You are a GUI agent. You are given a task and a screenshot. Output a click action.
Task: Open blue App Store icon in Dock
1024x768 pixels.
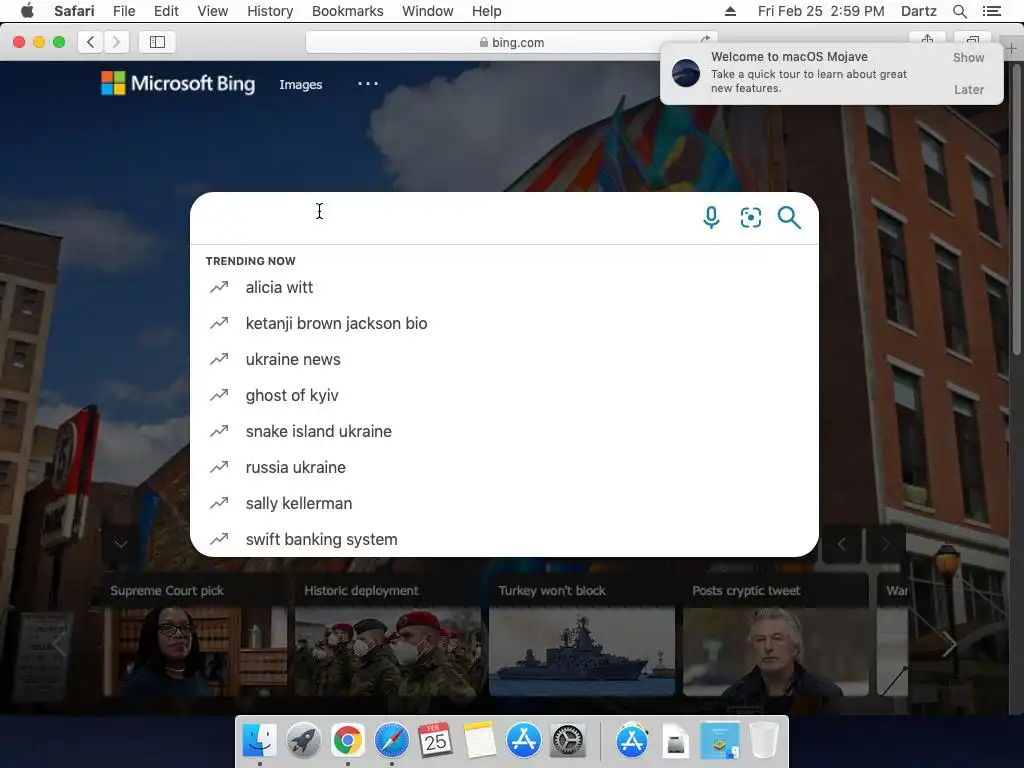pos(523,741)
